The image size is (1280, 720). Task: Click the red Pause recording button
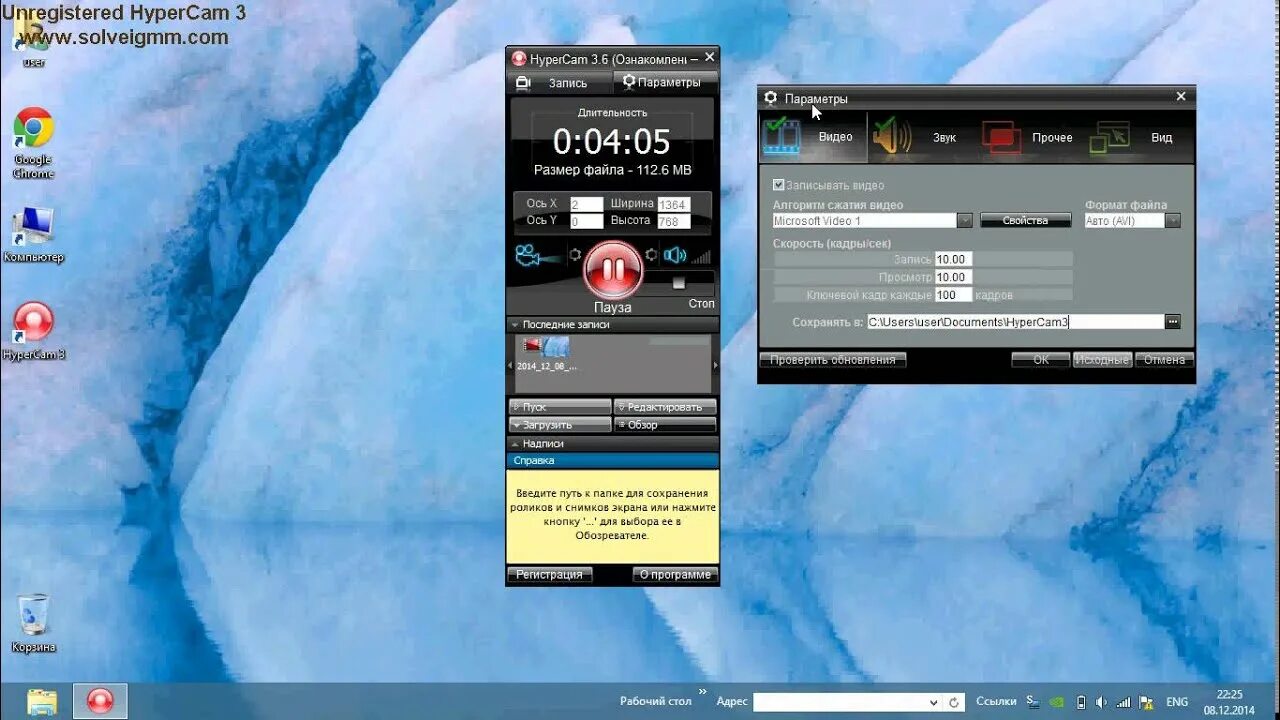click(x=613, y=269)
